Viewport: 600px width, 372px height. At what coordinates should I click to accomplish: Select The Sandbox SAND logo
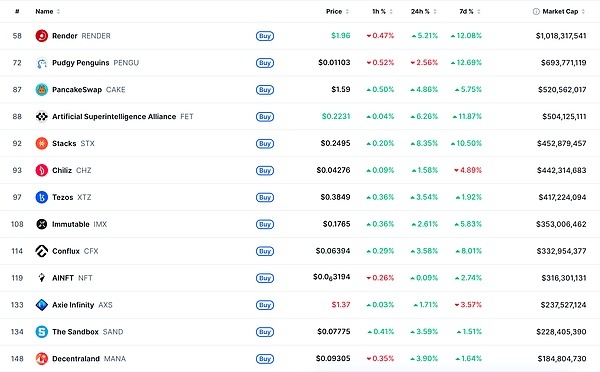click(x=42, y=332)
